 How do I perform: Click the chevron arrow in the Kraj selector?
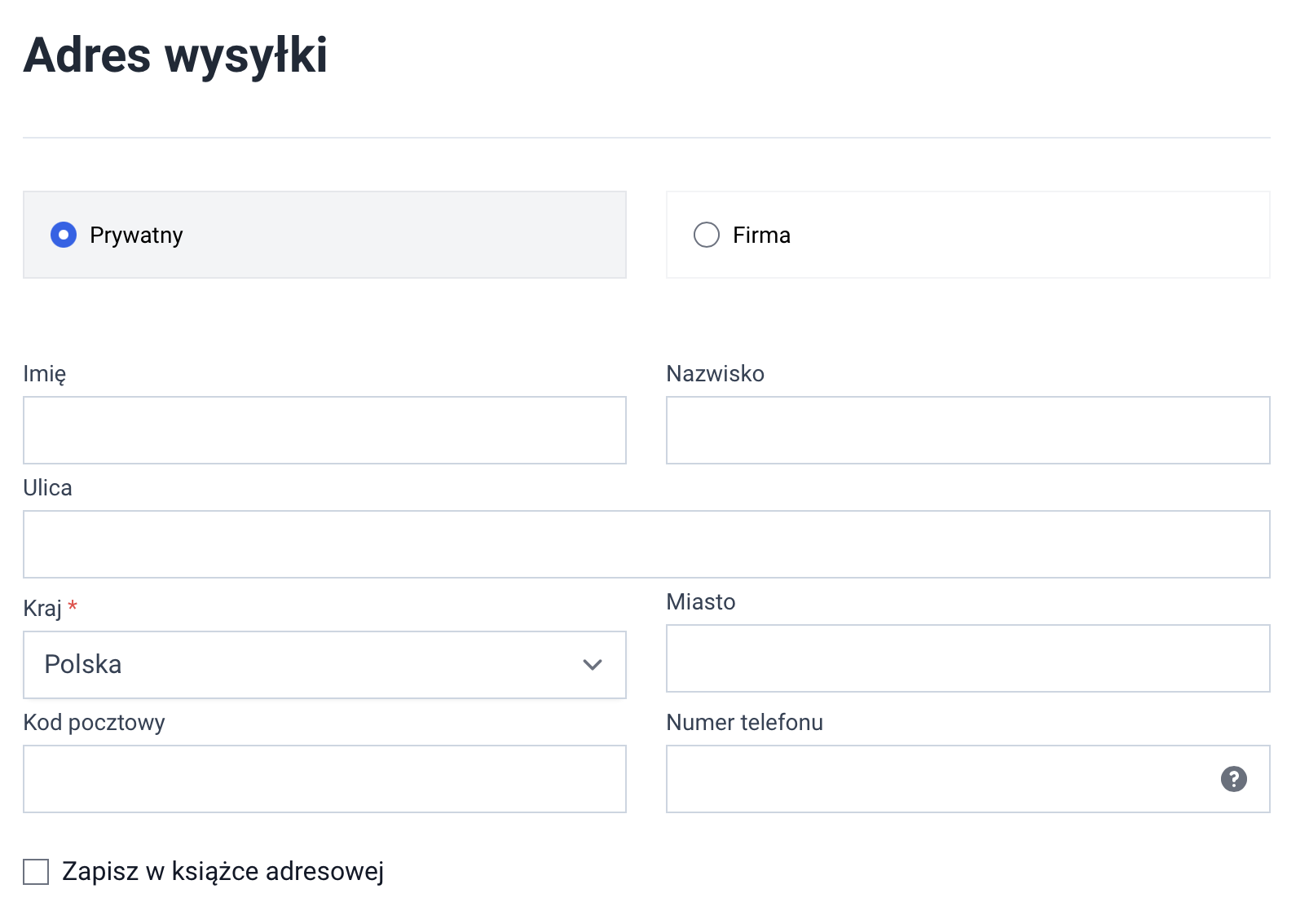[593, 665]
